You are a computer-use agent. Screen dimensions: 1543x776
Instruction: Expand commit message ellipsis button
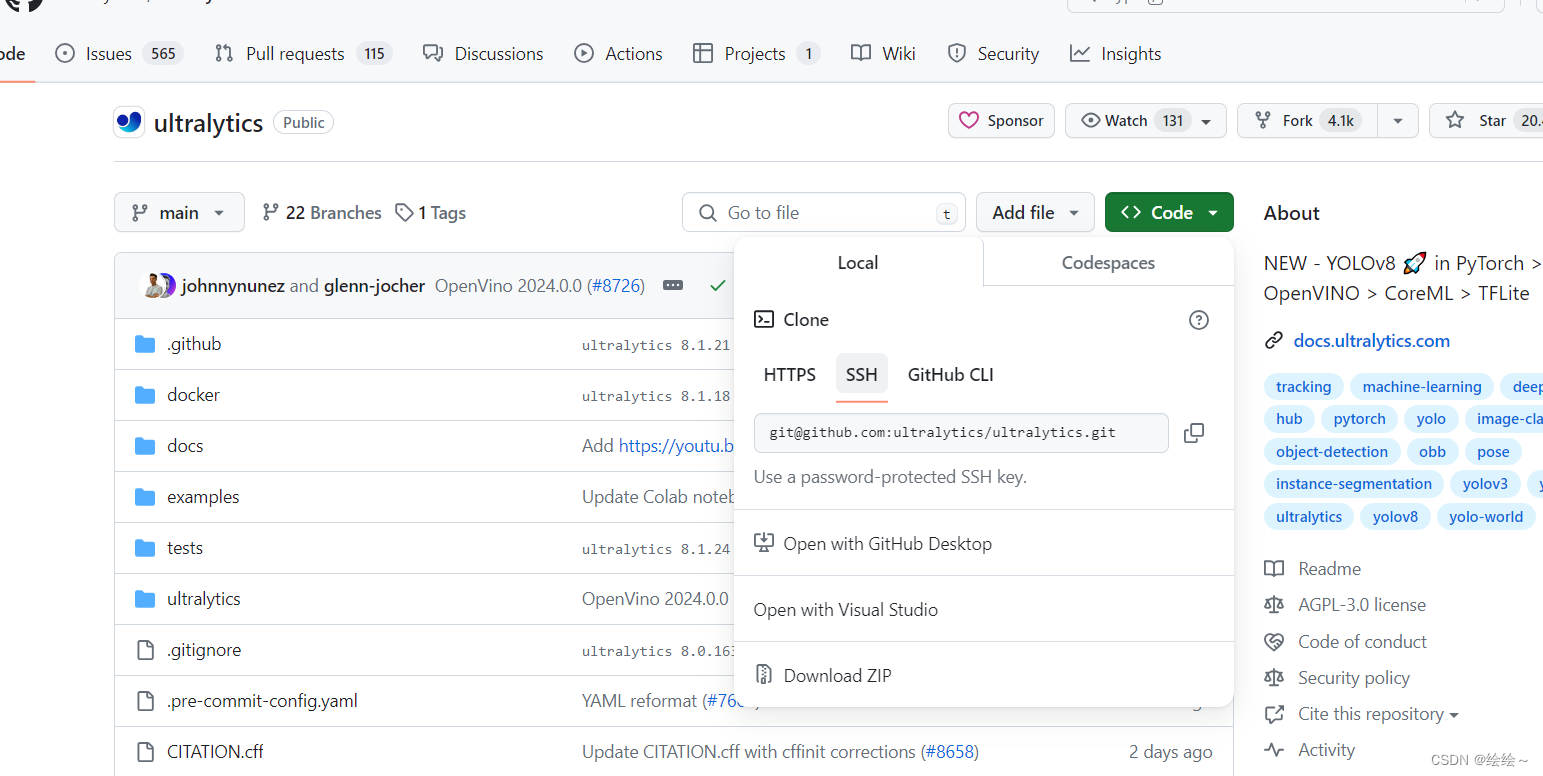point(673,286)
